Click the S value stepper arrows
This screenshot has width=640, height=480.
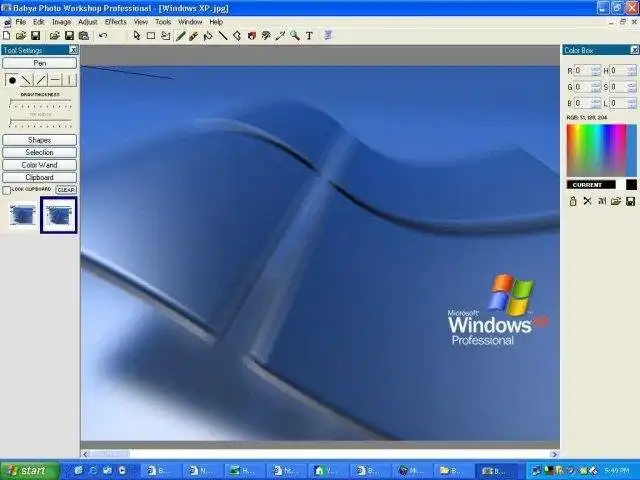[632, 87]
